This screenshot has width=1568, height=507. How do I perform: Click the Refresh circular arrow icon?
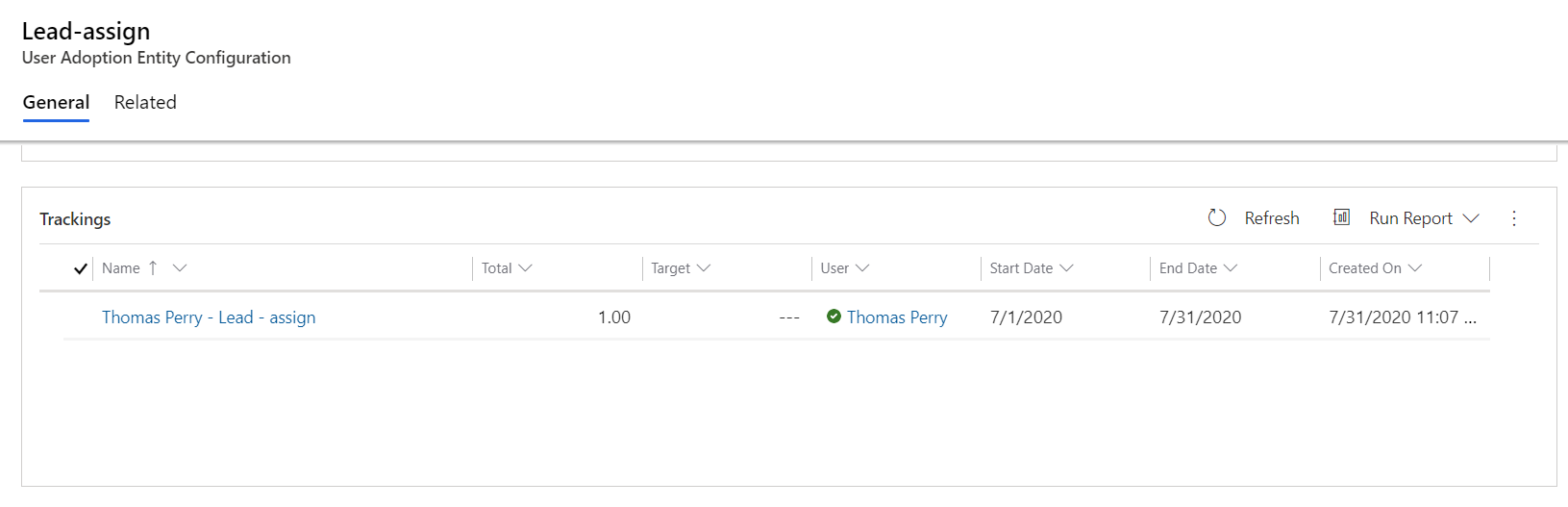[1217, 217]
